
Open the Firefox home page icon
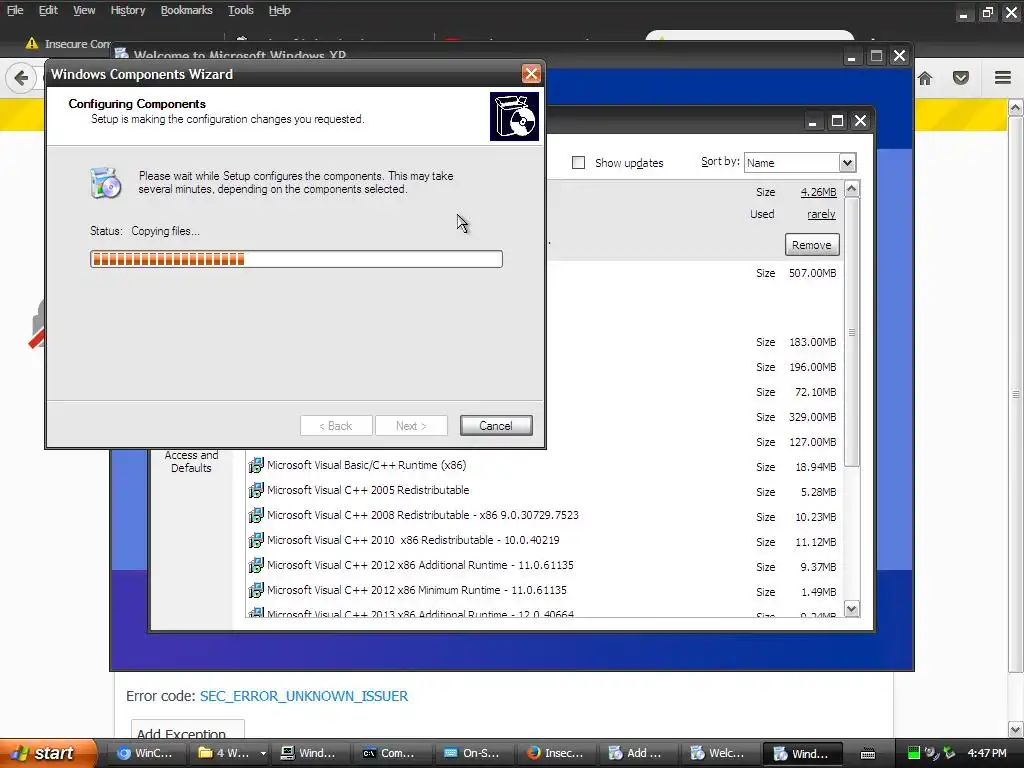(925, 78)
